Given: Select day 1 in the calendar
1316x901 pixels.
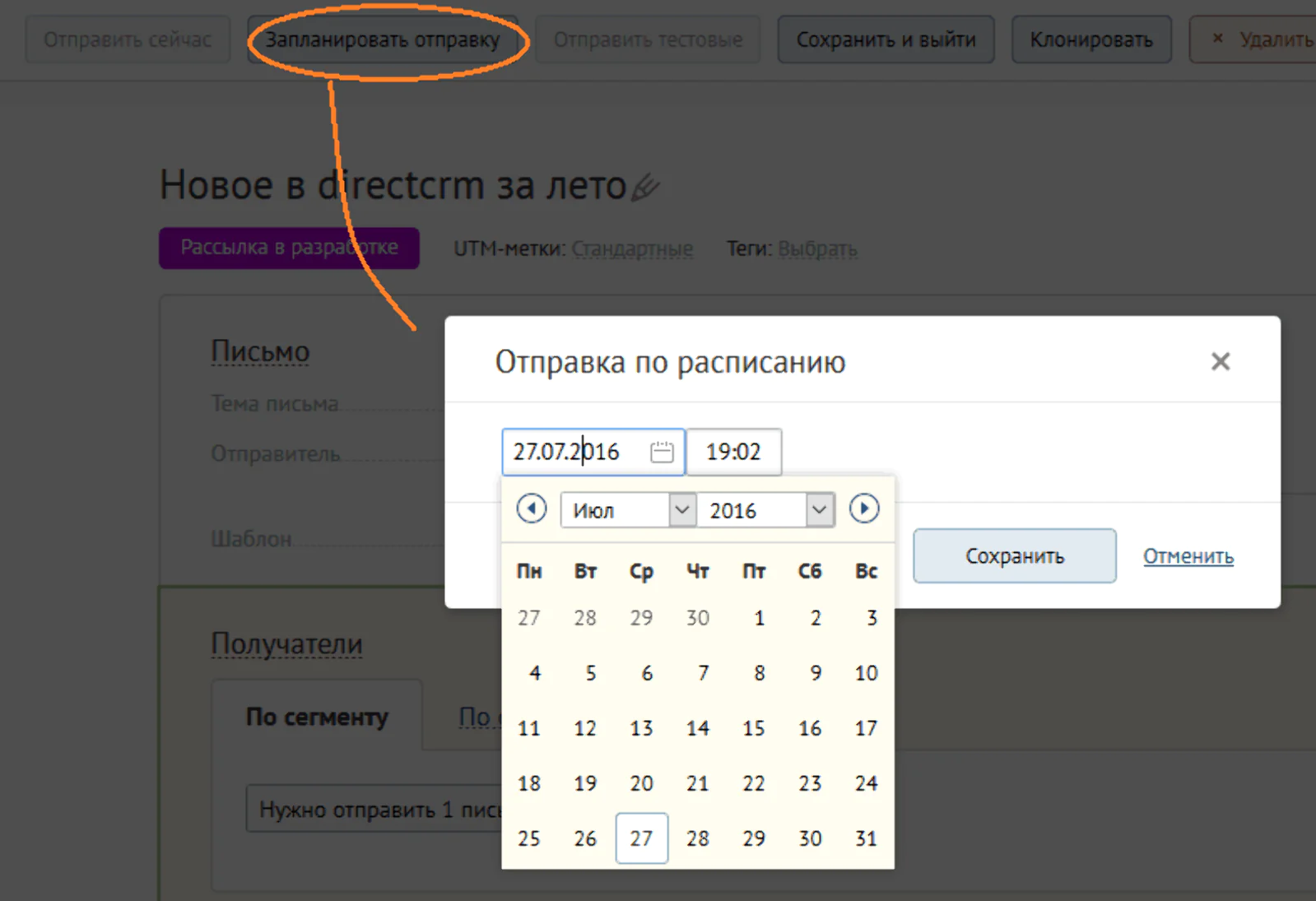Looking at the screenshot, I should pyautogui.click(x=759, y=618).
